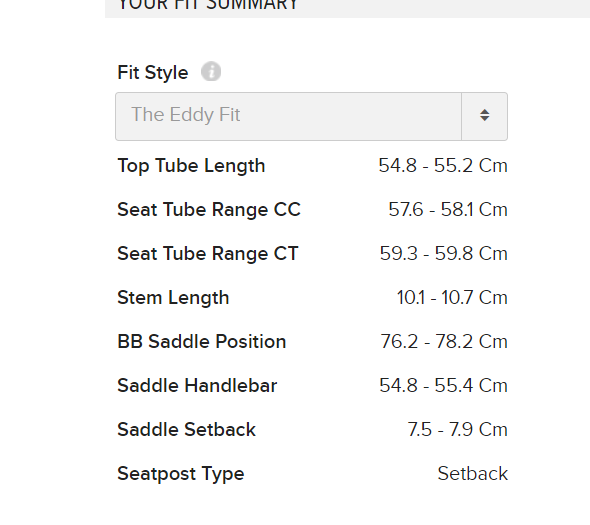Open the Fit Style dropdown arrows

tap(485, 116)
